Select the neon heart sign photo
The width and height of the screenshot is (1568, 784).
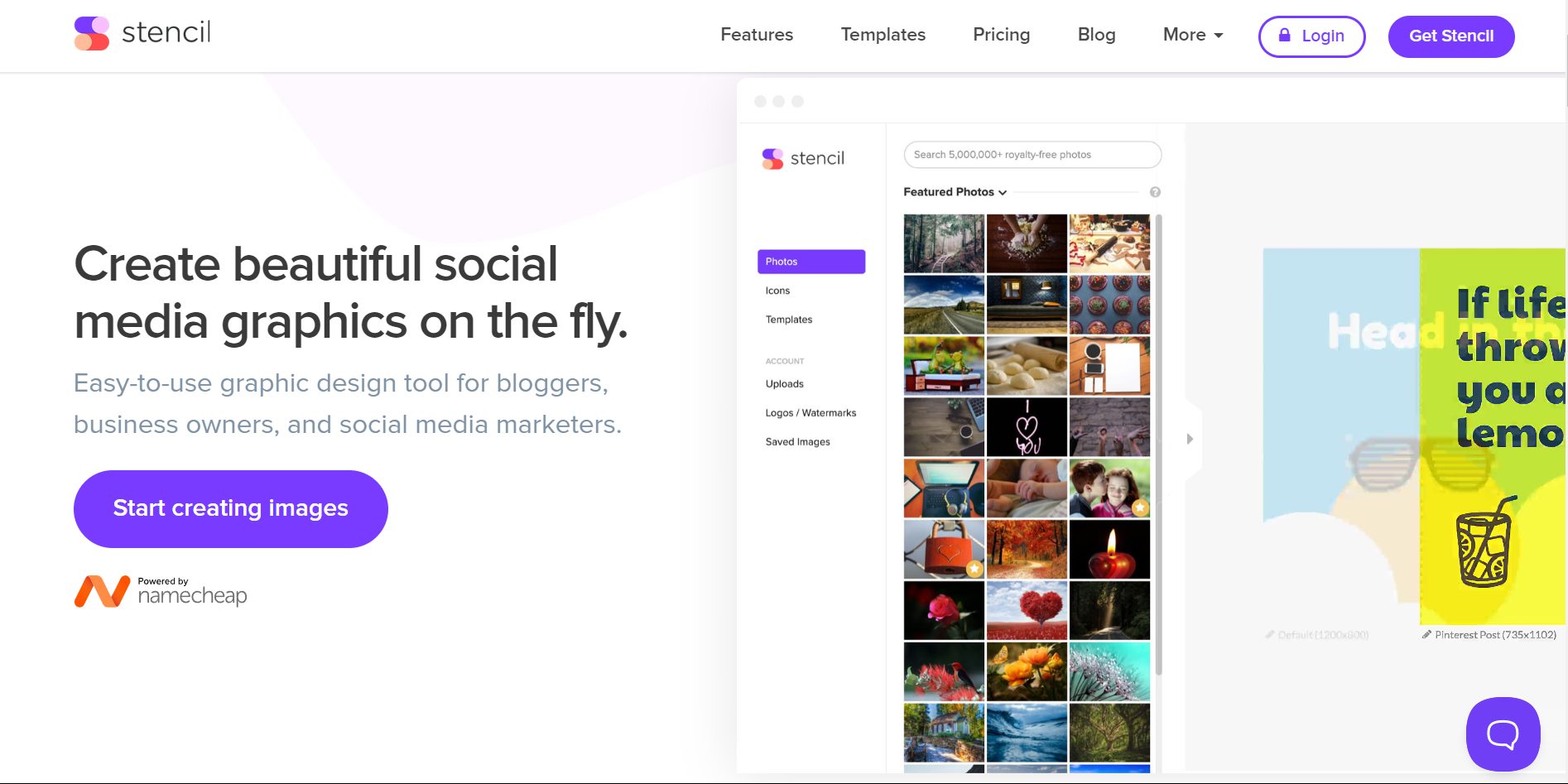pos(1027,427)
